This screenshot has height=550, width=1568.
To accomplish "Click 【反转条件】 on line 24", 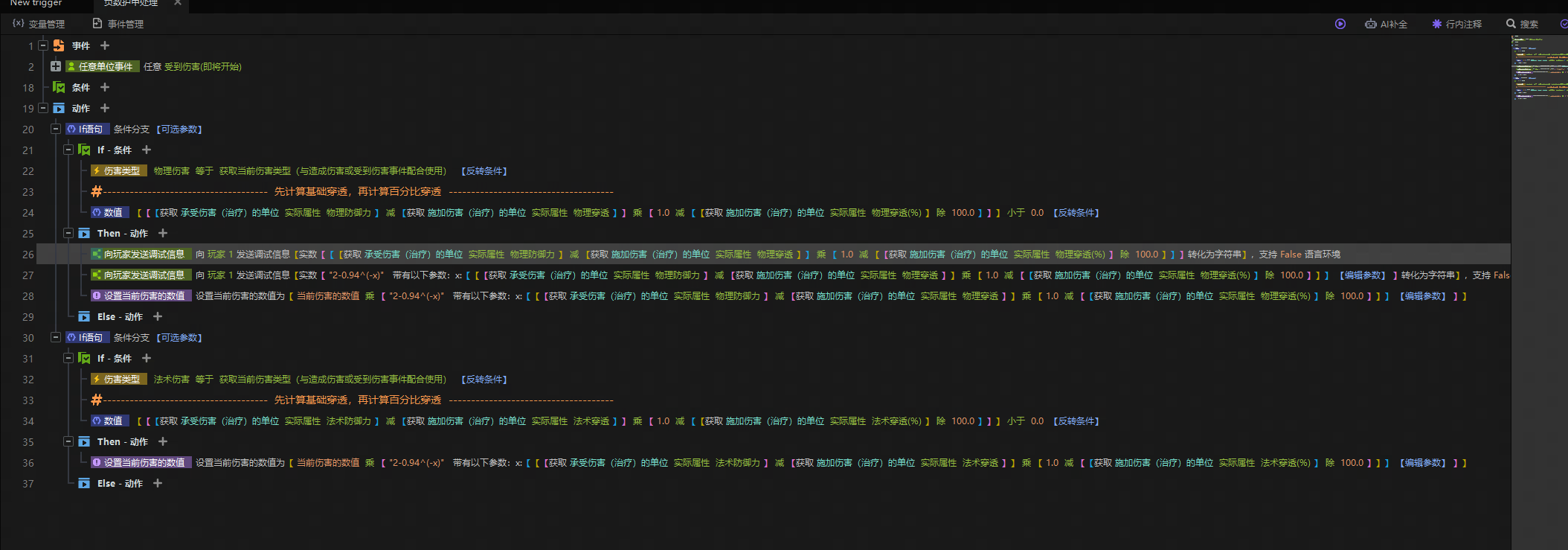I will (1076, 212).
